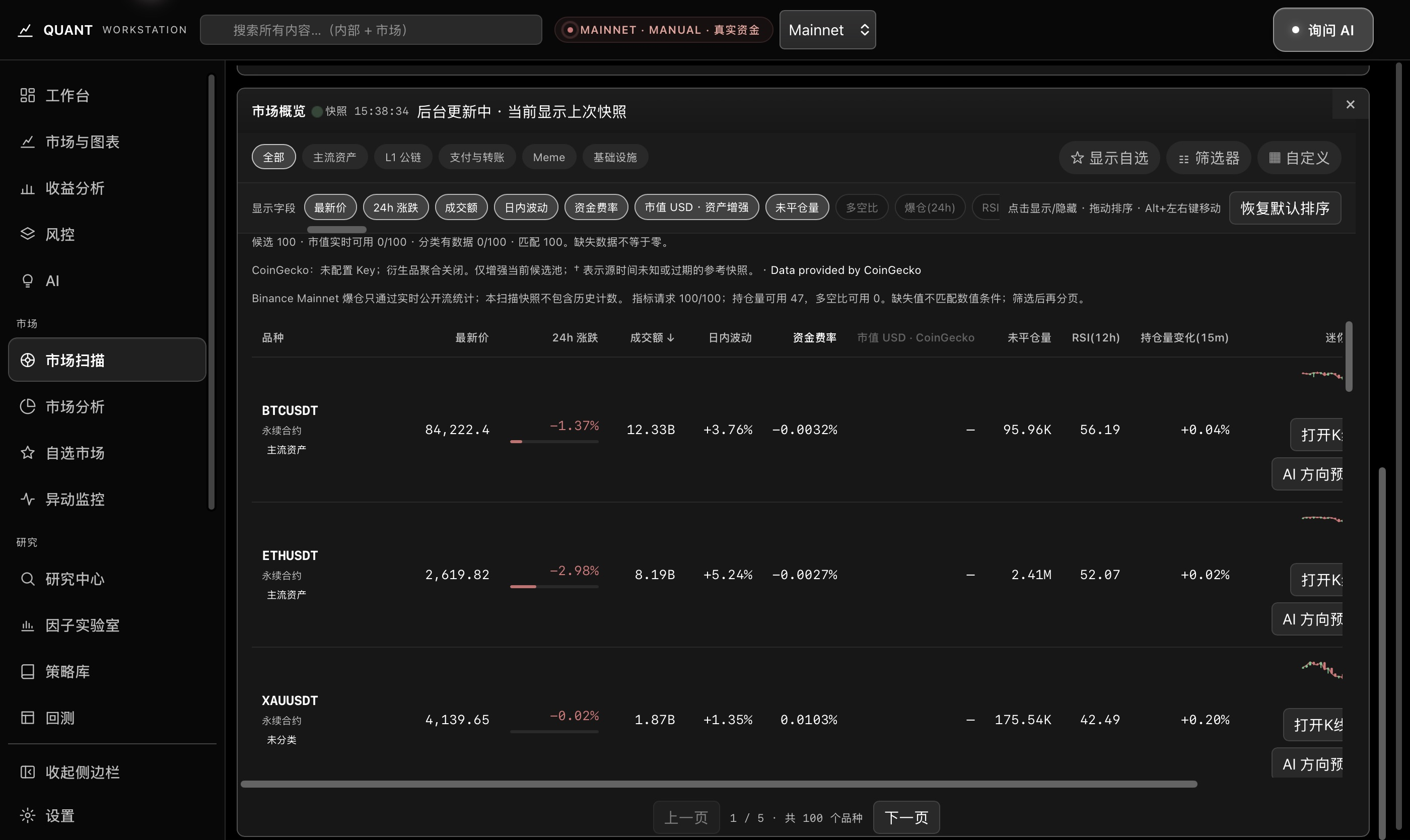Open 市场分析 pie chart icon

coord(27,406)
